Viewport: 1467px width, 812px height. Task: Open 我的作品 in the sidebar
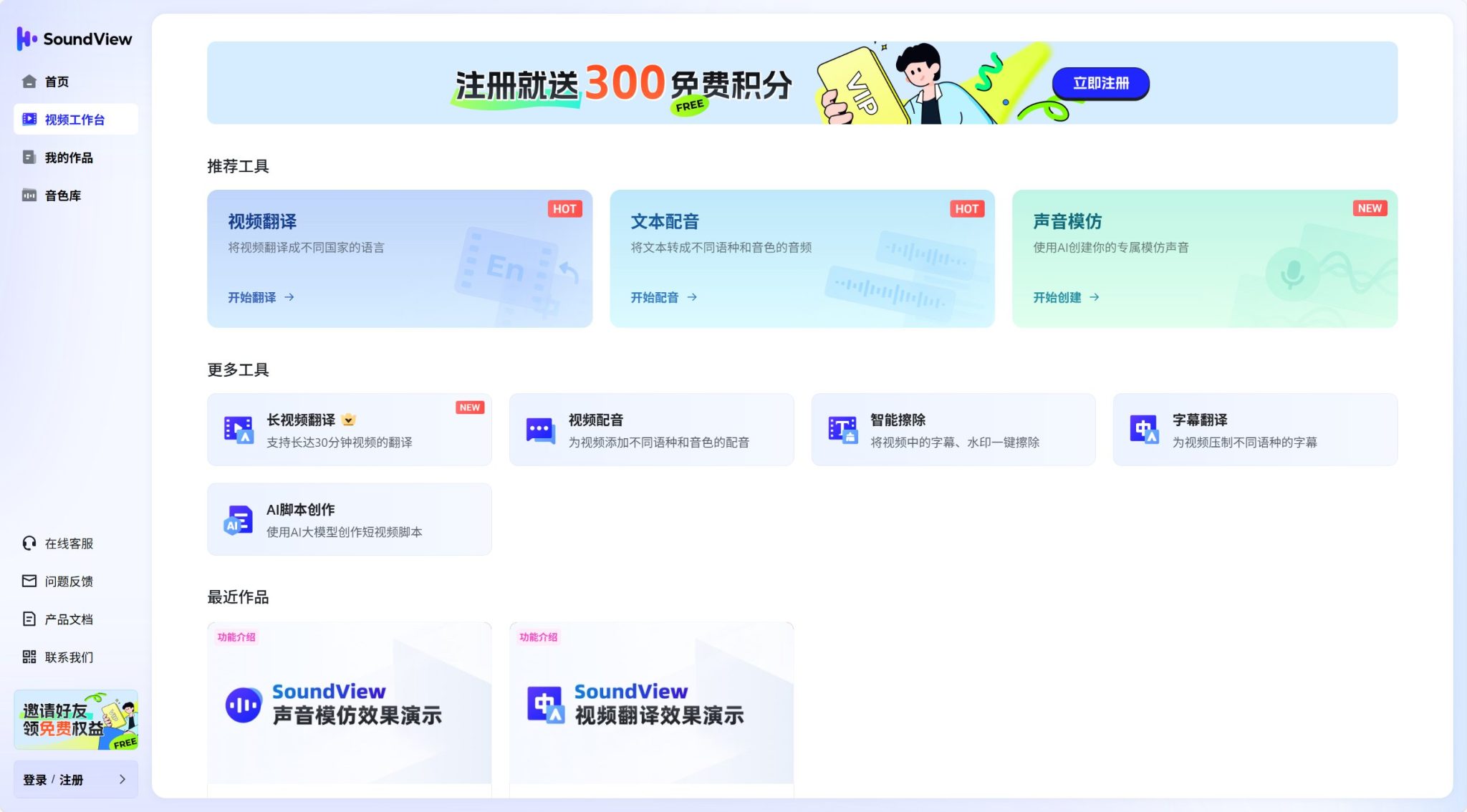click(x=76, y=158)
